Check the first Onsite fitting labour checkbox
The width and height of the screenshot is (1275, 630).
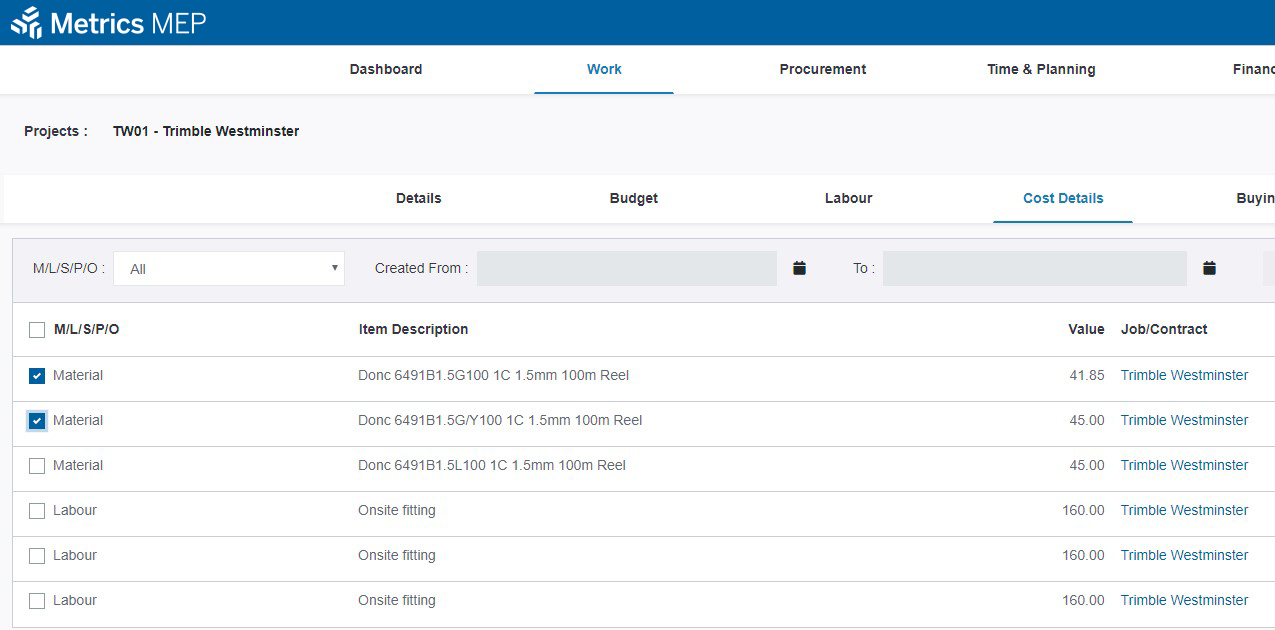click(36, 510)
